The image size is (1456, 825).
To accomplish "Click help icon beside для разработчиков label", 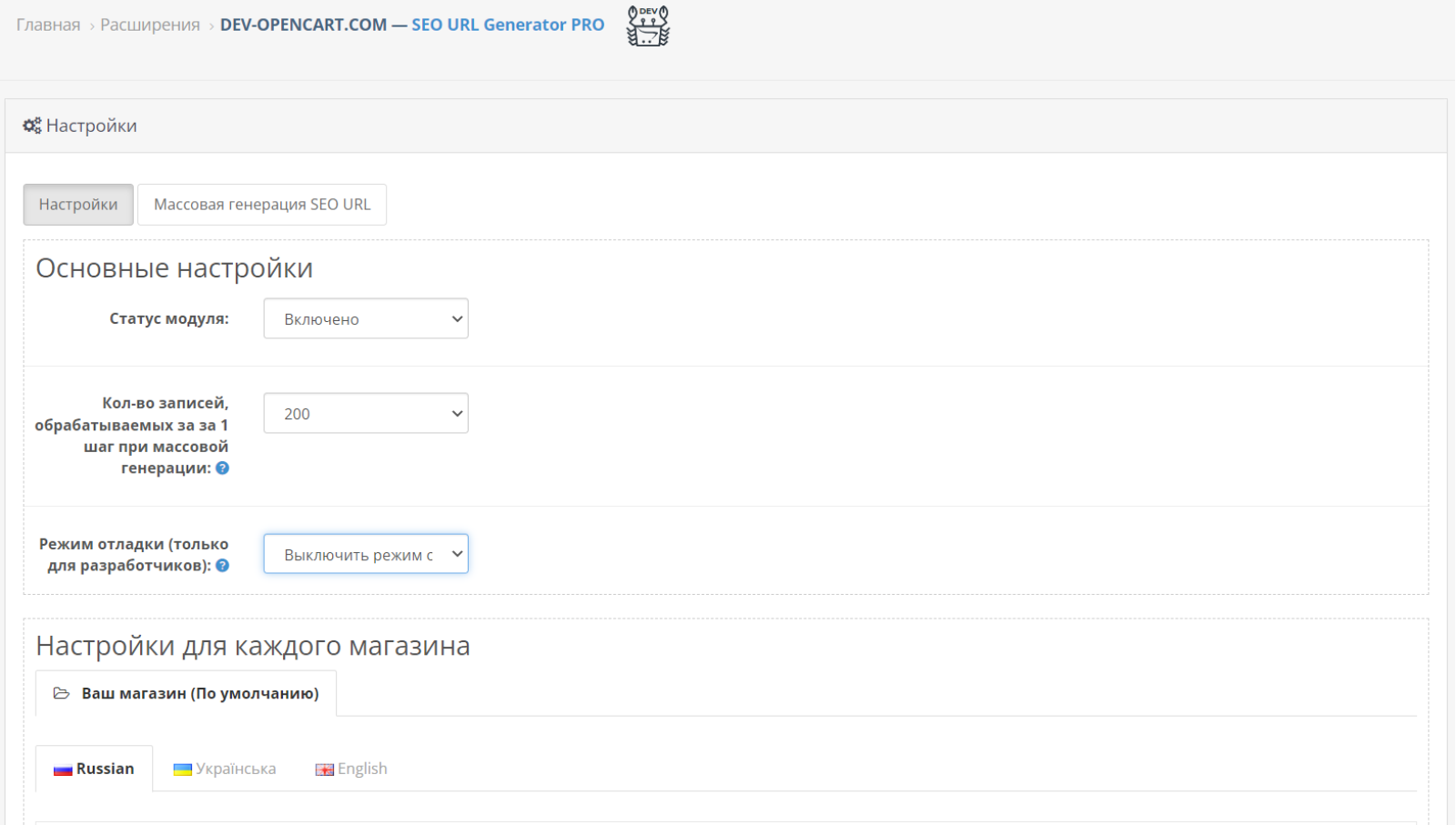I will coord(222,566).
